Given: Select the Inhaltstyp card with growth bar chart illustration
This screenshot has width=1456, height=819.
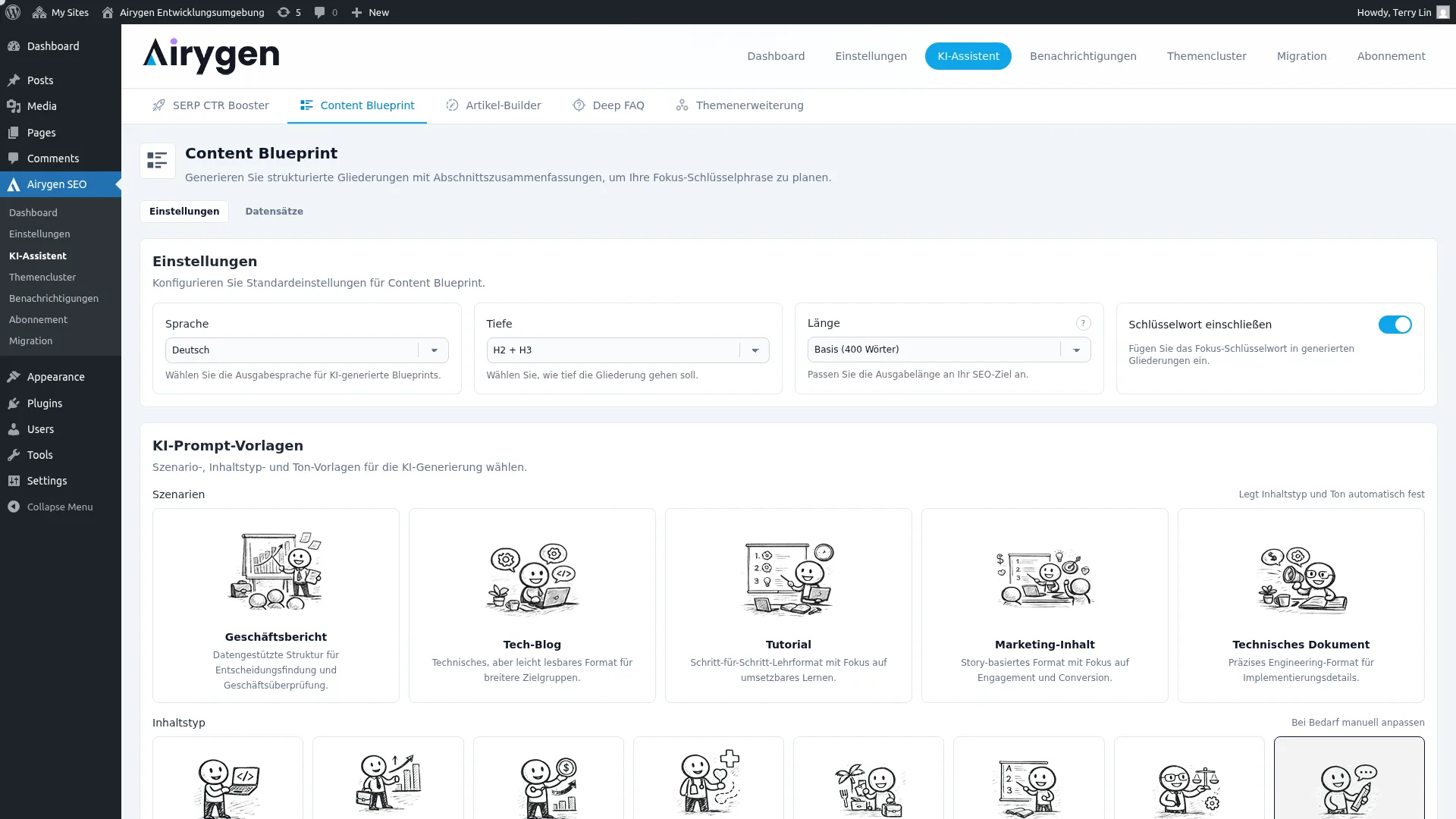Looking at the screenshot, I should pyautogui.click(x=388, y=778).
